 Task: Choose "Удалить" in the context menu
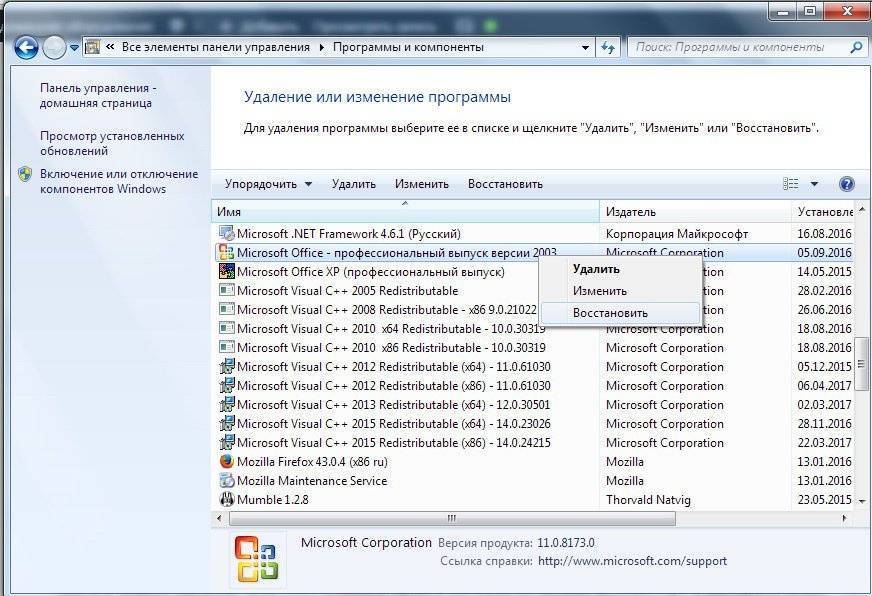(x=596, y=269)
